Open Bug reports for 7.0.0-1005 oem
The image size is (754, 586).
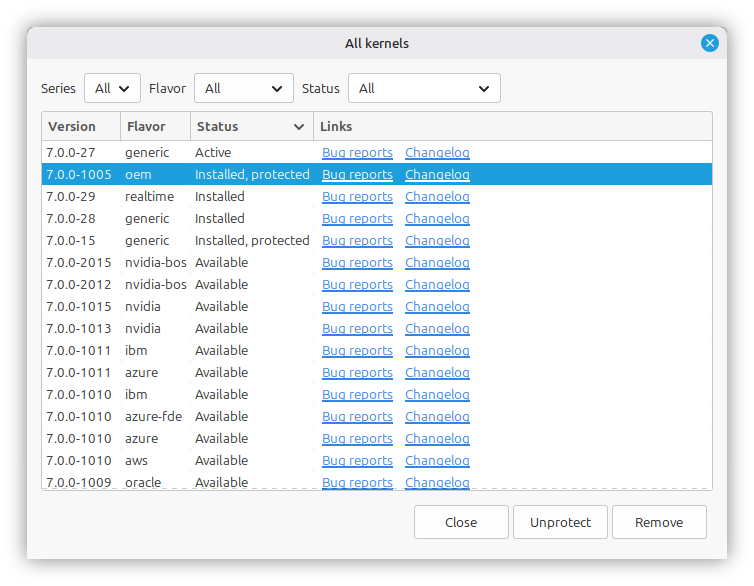357,175
